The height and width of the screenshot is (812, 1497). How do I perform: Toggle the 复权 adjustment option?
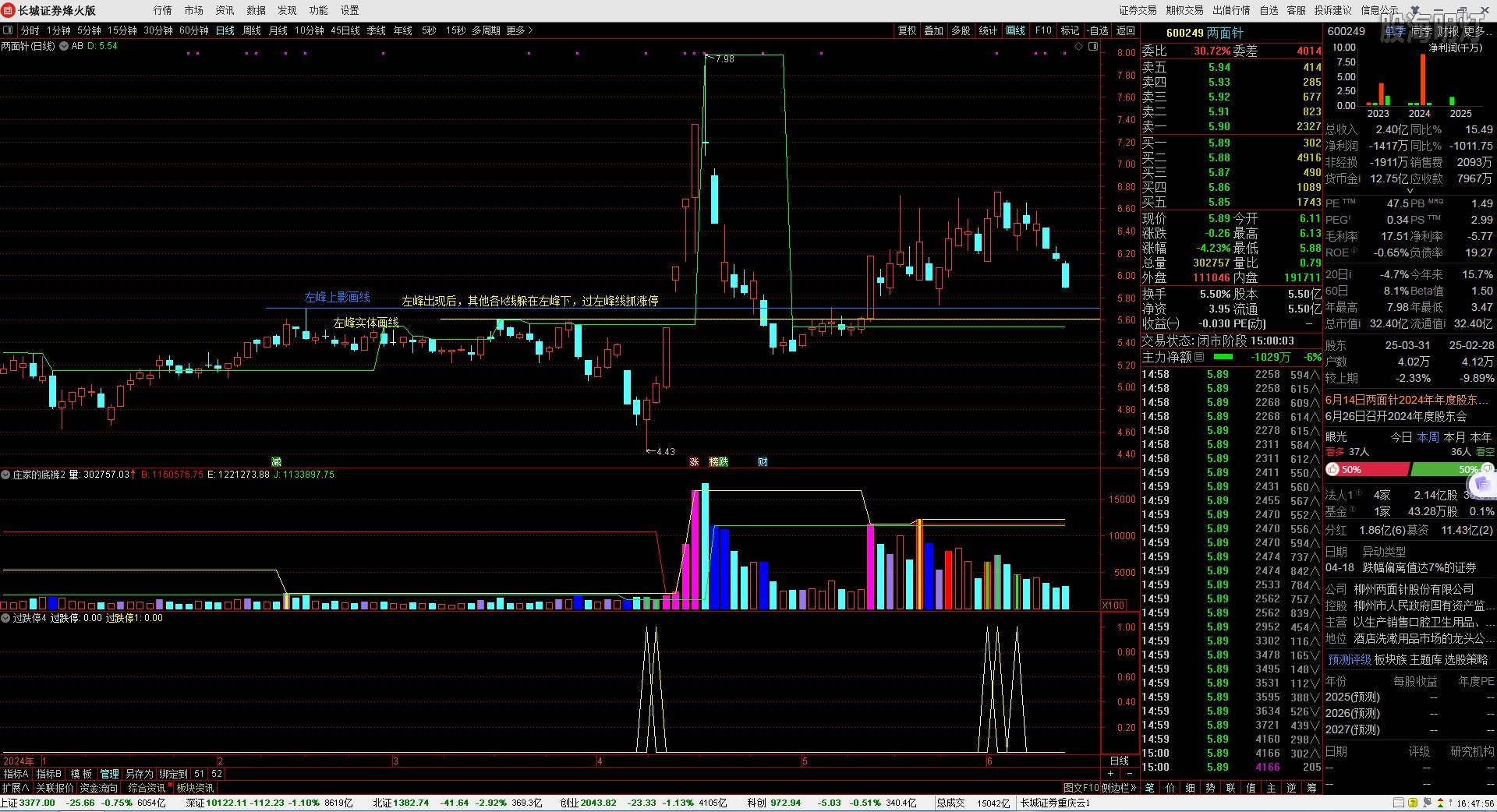(x=907, y=30)
